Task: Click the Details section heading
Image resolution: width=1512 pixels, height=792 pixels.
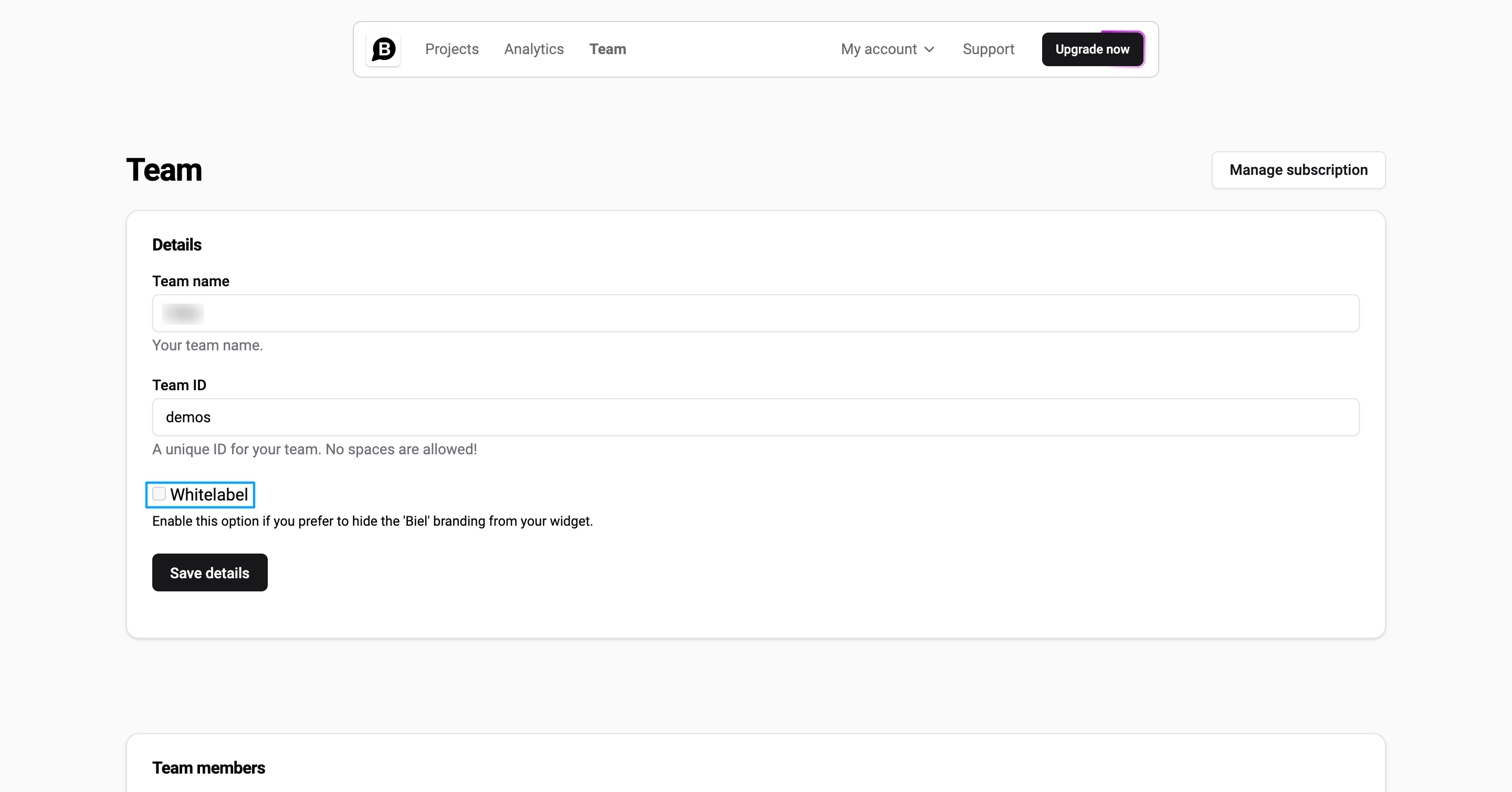Action: point(177,245)
